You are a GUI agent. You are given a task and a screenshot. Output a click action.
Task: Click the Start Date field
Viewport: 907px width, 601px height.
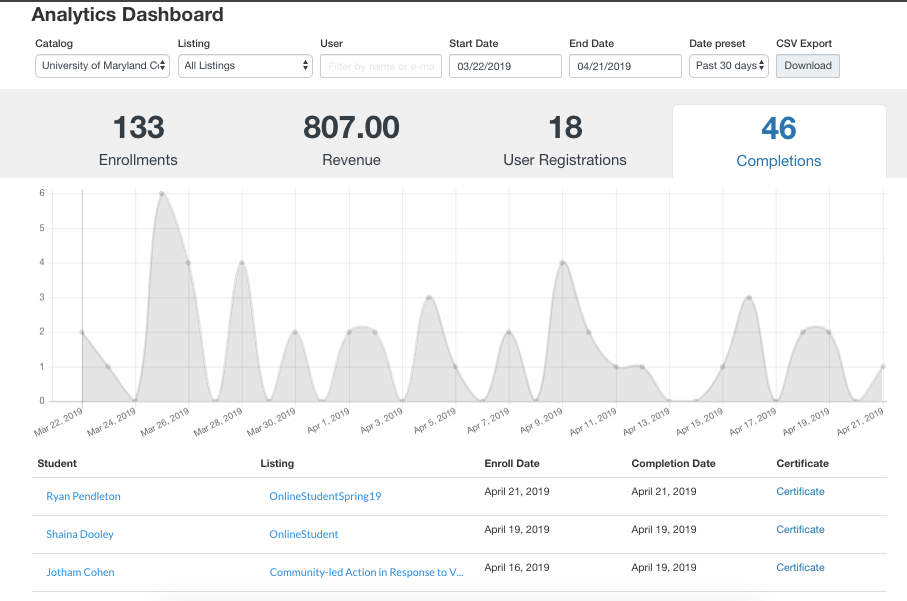pyautogui.click(x=505, y=66)
